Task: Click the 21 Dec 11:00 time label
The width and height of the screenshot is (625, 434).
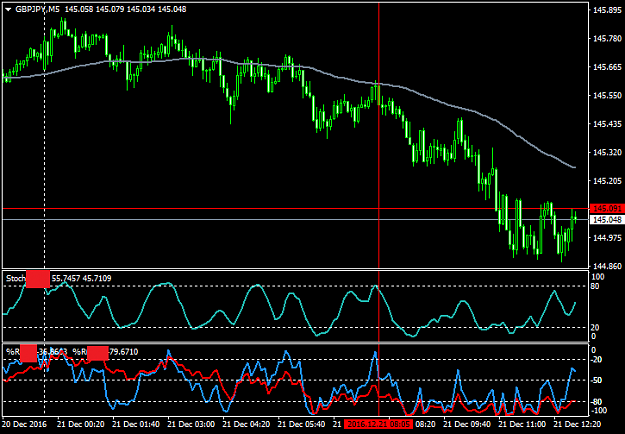Action: pos(523,424)
